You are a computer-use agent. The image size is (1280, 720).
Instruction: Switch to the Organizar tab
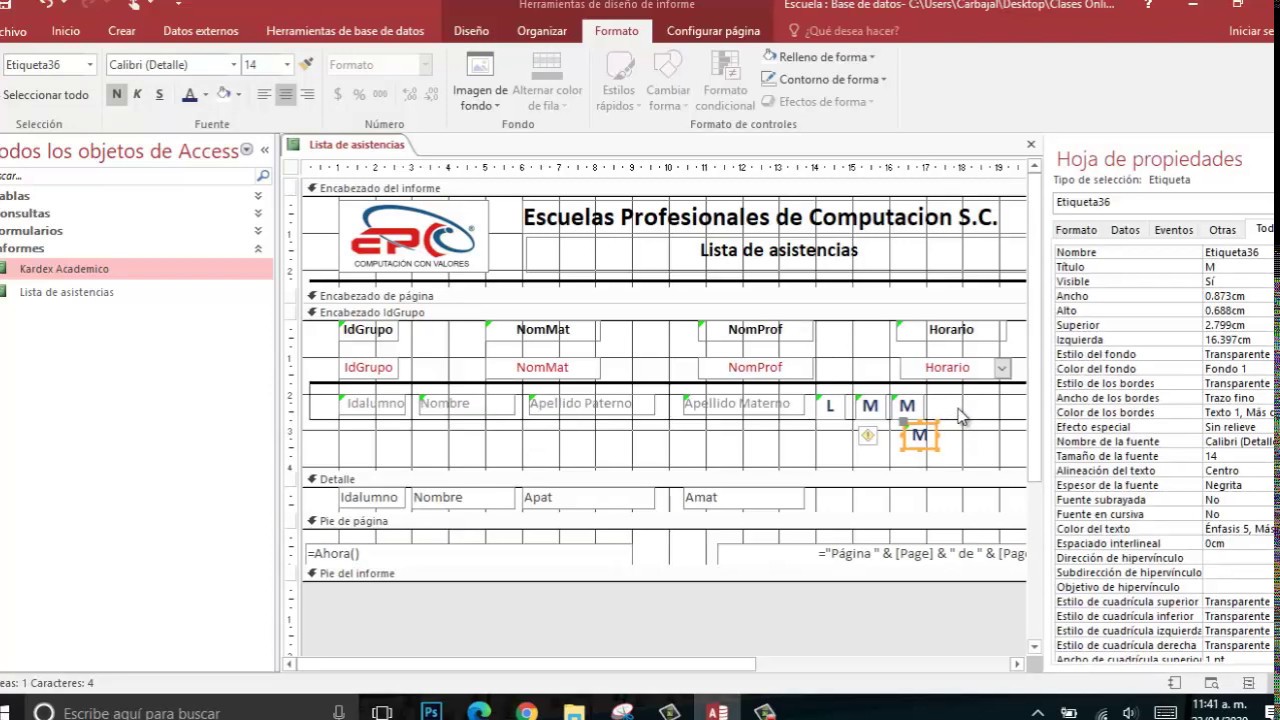542,31
